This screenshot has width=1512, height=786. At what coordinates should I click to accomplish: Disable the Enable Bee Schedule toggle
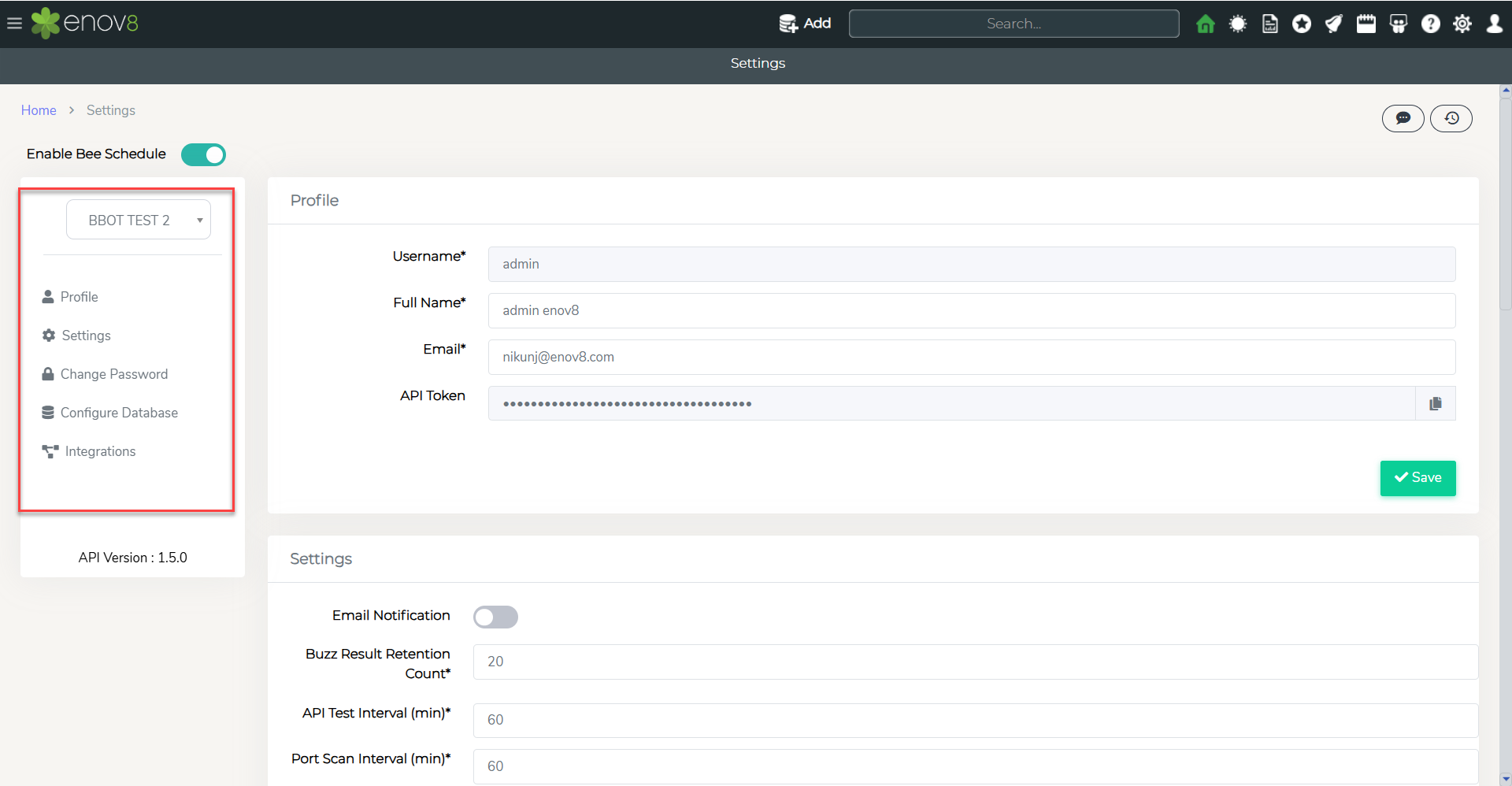(x=203, y=154)
